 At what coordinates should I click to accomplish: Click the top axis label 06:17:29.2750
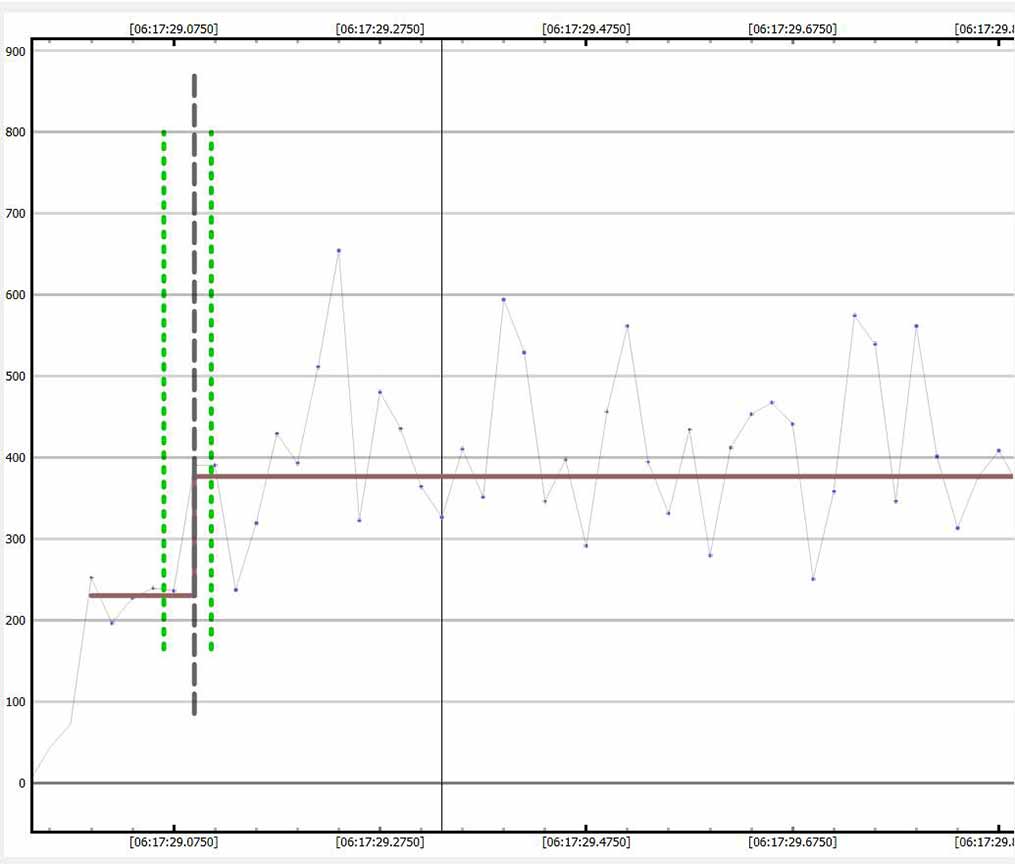click(x=380, y=29)
